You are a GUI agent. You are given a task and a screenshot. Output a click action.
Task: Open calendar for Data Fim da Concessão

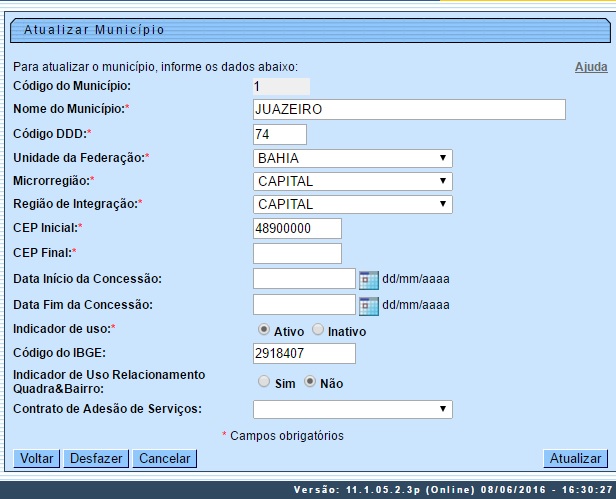coord(369,305)
